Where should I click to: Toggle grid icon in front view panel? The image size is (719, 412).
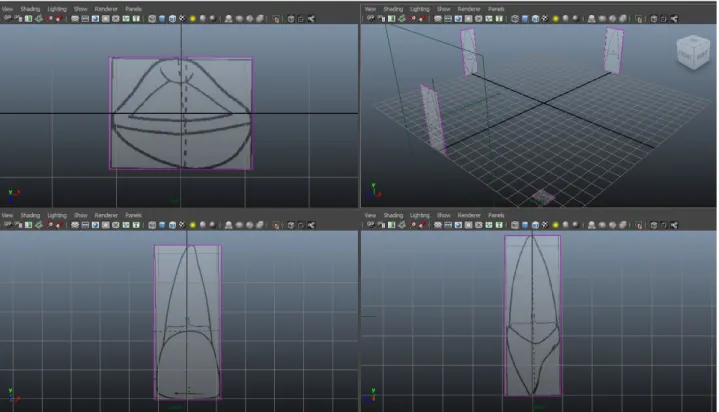pos(75,225)
